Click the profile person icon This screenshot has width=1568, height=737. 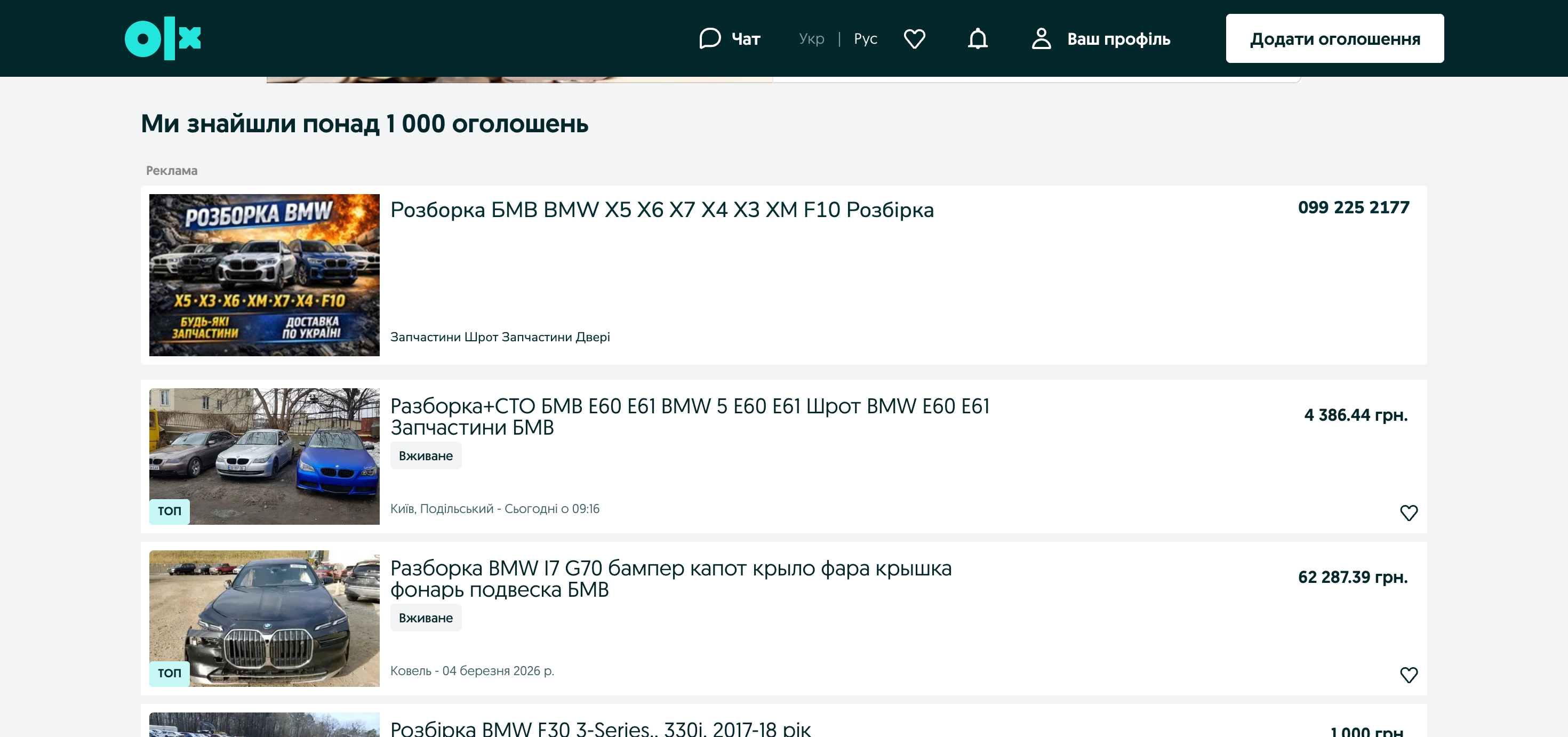click(1042, 38)
